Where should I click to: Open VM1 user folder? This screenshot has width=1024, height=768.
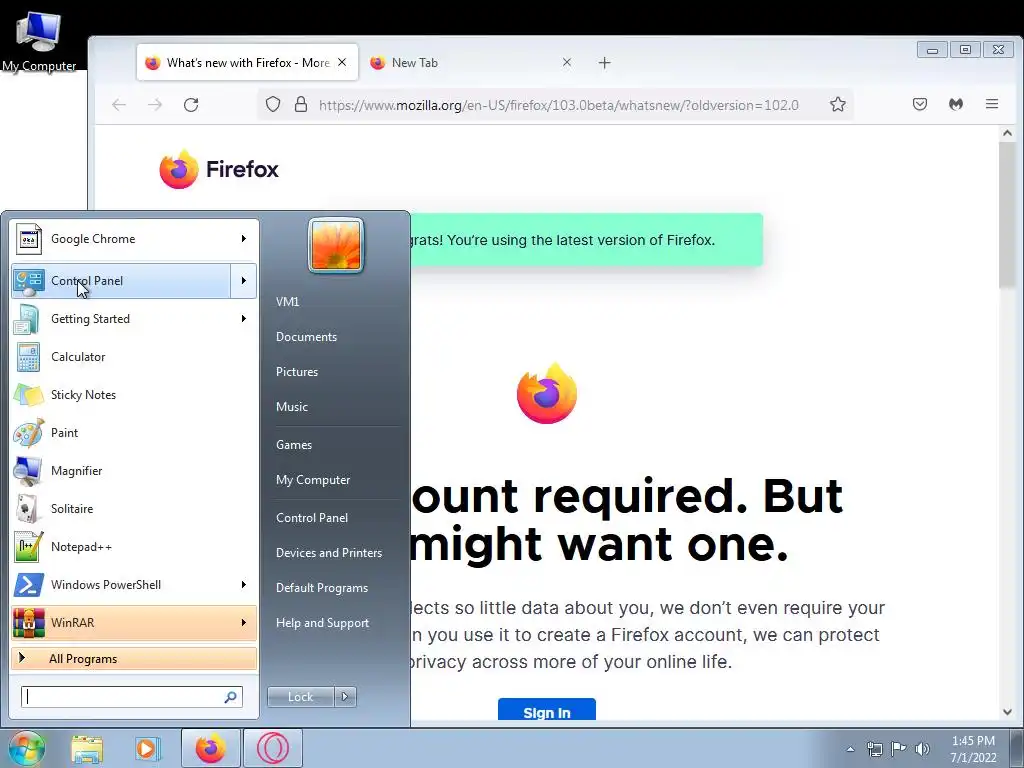pos(287,302)
